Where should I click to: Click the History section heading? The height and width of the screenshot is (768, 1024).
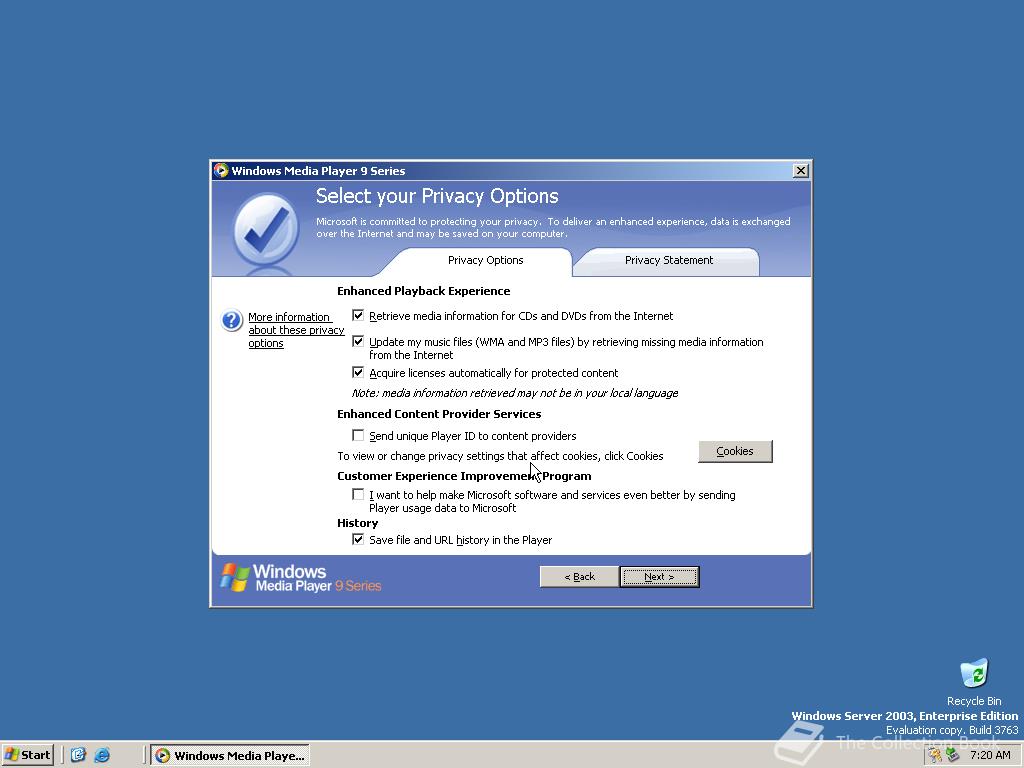[357, 523]
